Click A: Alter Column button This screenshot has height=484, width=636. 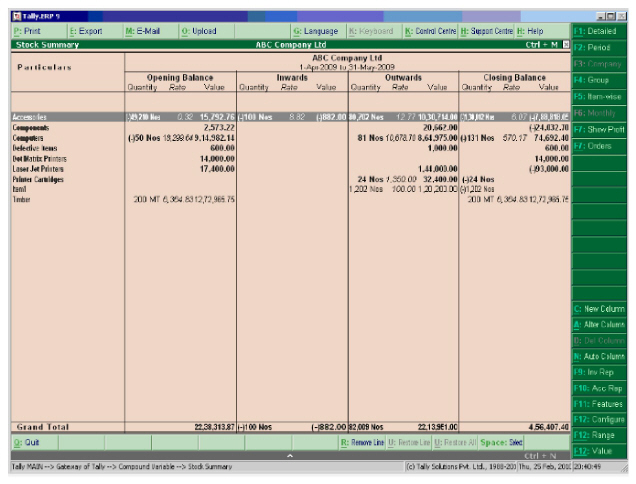point(599,325)
